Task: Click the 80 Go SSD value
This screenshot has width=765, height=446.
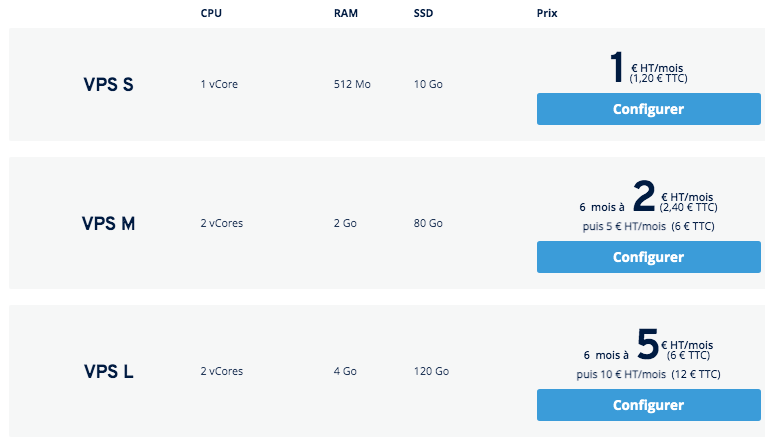Action: tap(428, 223)
